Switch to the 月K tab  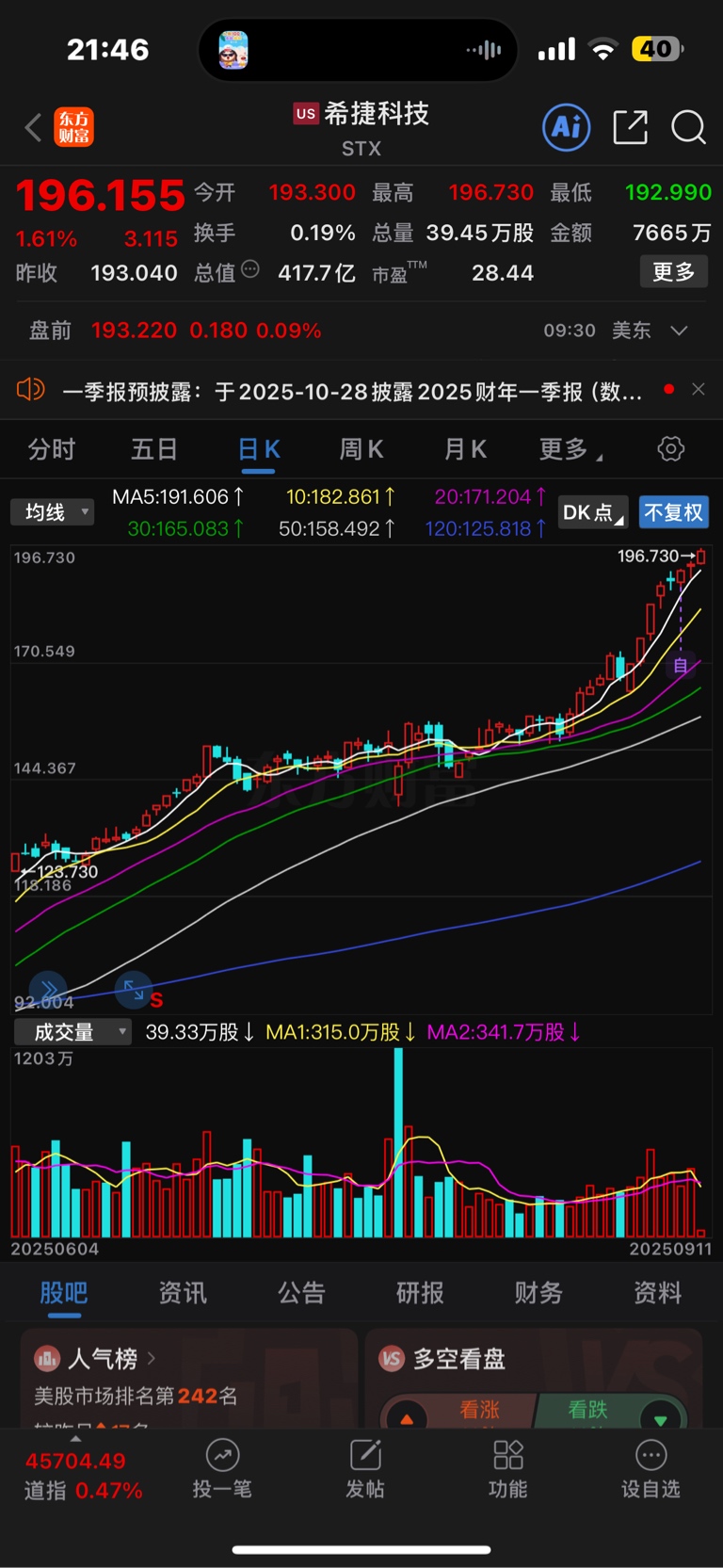[465, 449]
